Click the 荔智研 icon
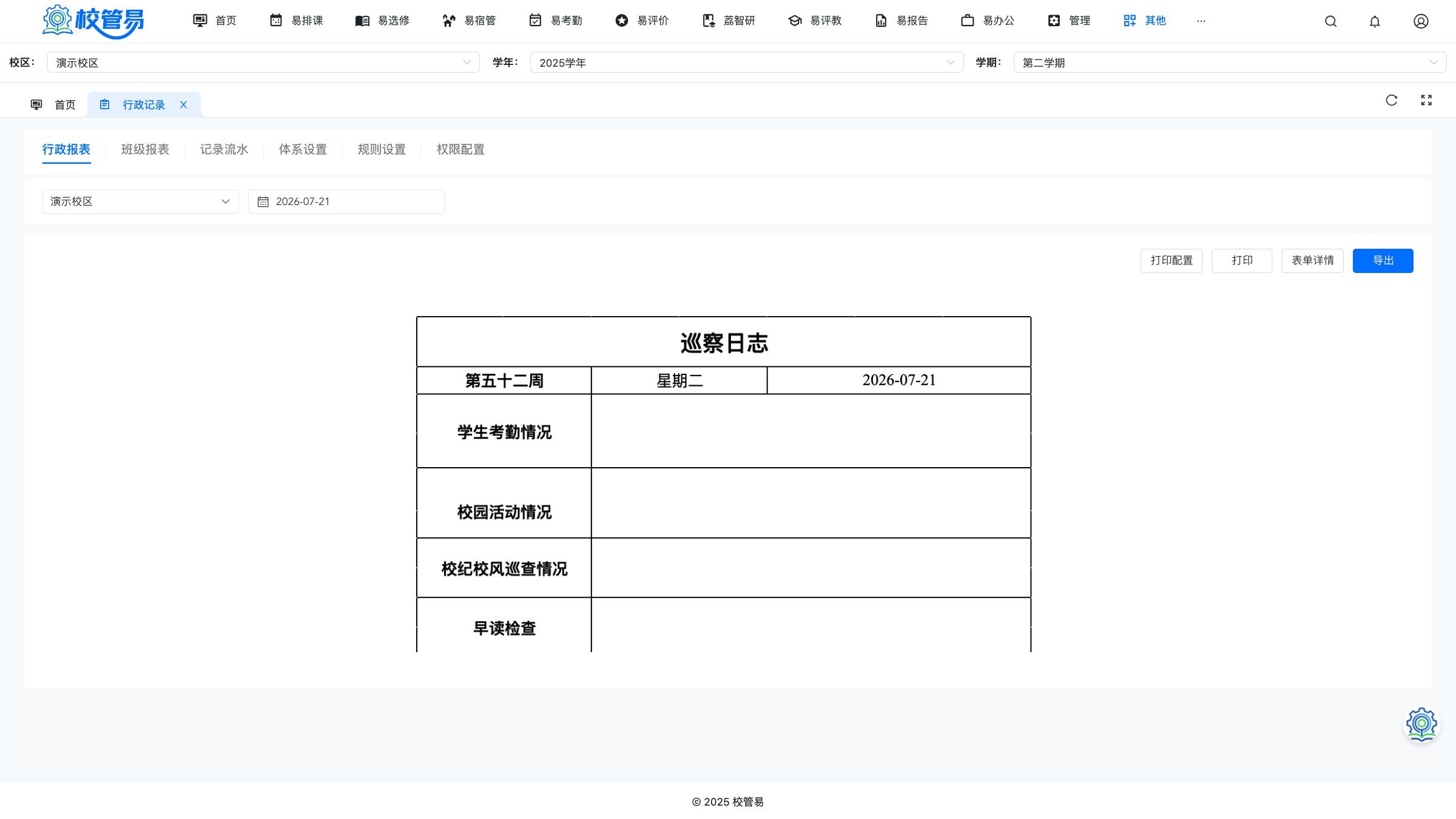Image resolution: width=1456 pixels, height=819 pixels. (x=709, y=21)
